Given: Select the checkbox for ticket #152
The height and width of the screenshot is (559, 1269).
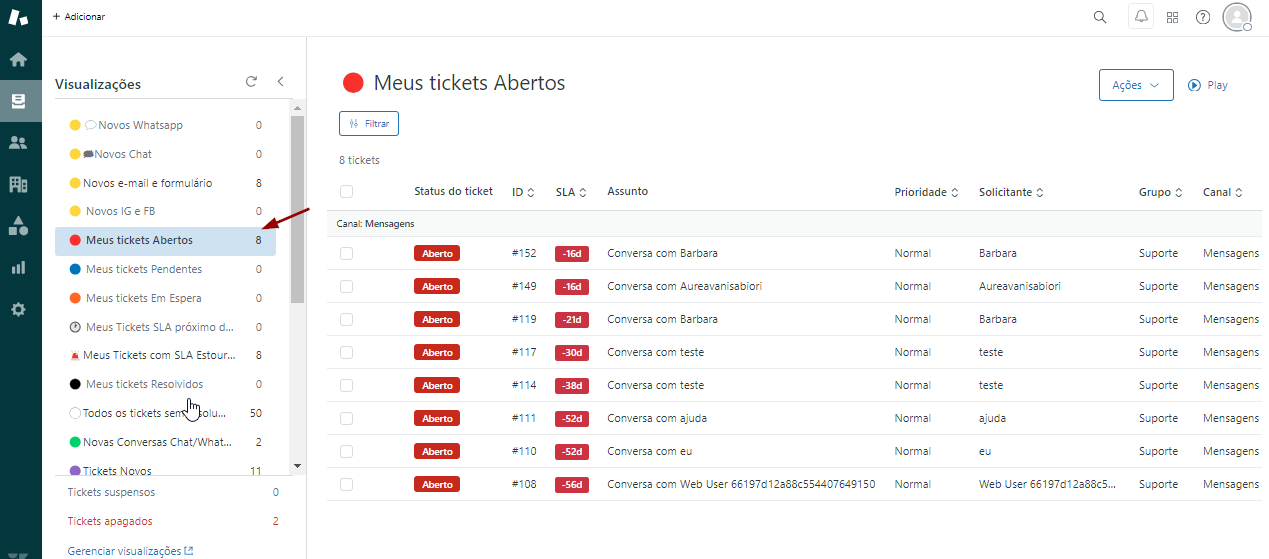Looking at the screenshot, I should (x=347, y=254).
